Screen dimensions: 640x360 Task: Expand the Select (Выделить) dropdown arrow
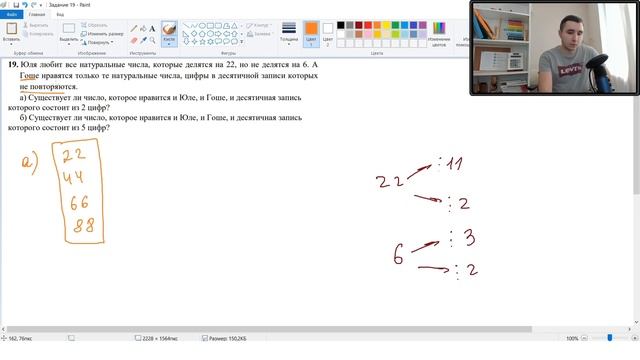click(x=69, y=44)
